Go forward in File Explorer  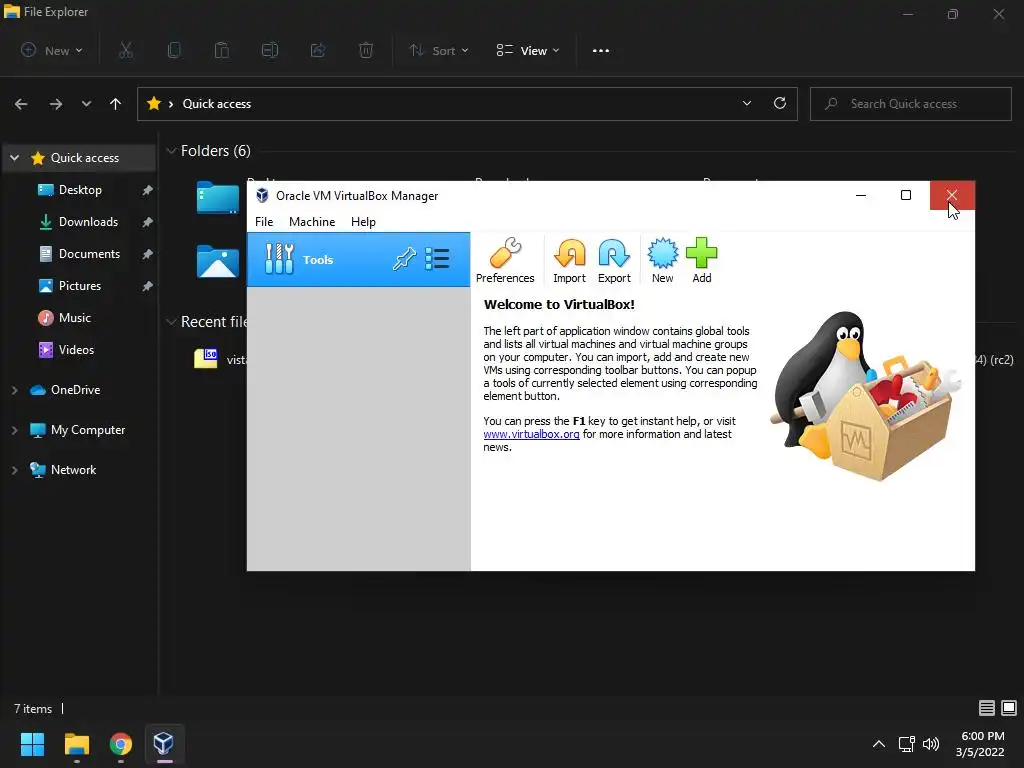(x=56, y=104)
